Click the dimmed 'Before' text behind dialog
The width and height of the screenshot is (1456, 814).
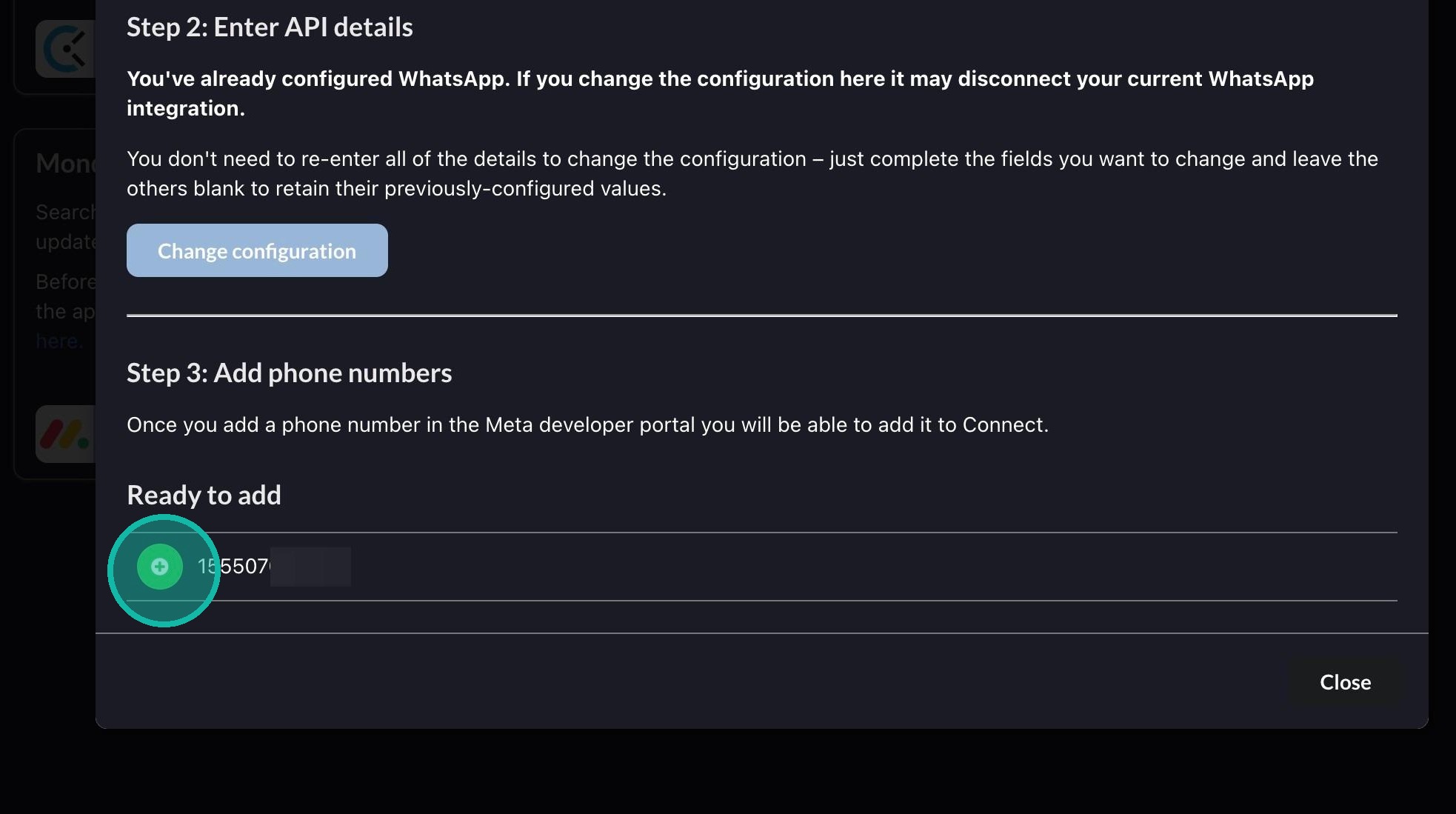(65, 282)
